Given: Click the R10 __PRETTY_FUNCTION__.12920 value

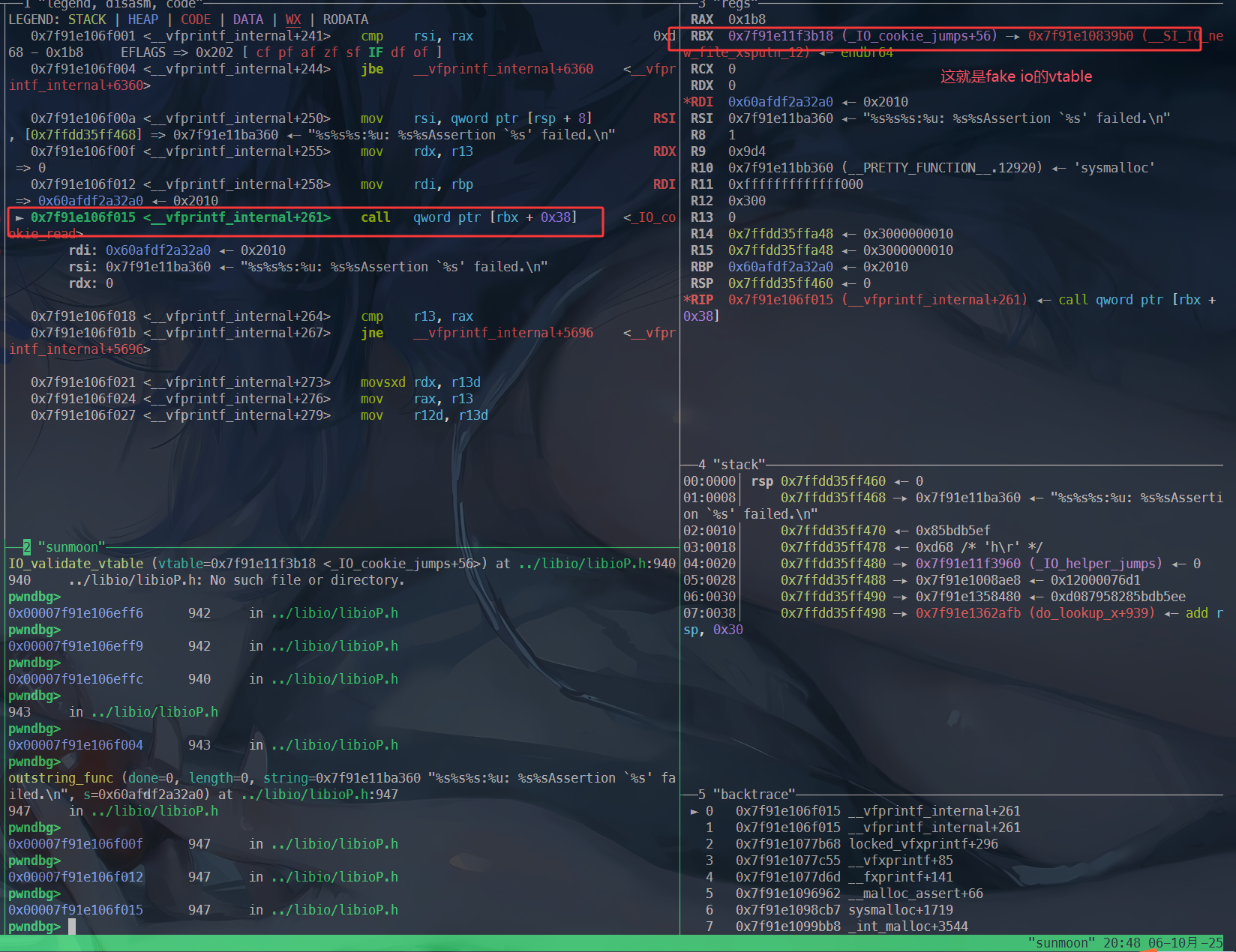Looking at the screenshot, I should pos(942,168).
